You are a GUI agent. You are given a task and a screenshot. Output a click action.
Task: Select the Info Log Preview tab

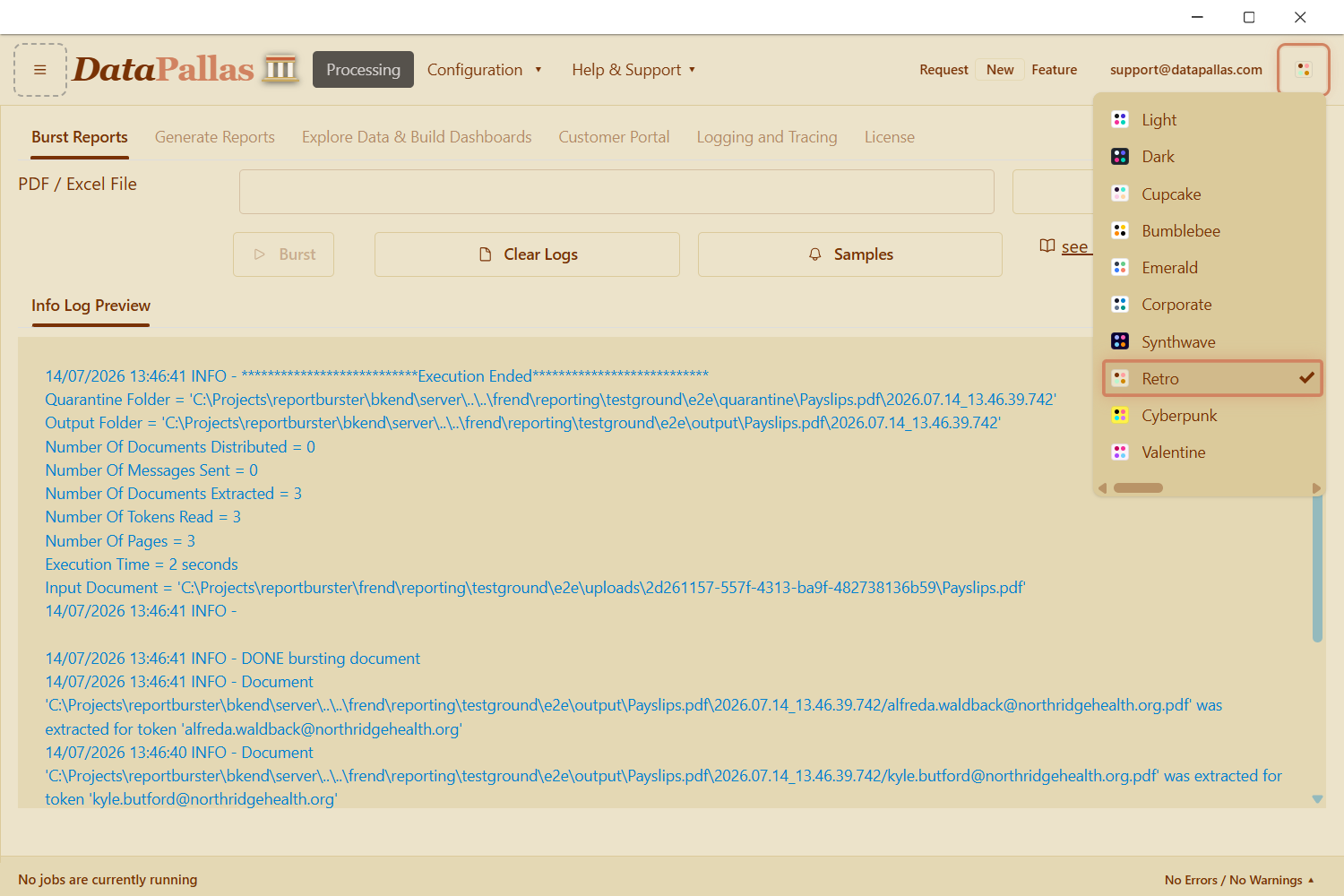click(x=90, y=306)
